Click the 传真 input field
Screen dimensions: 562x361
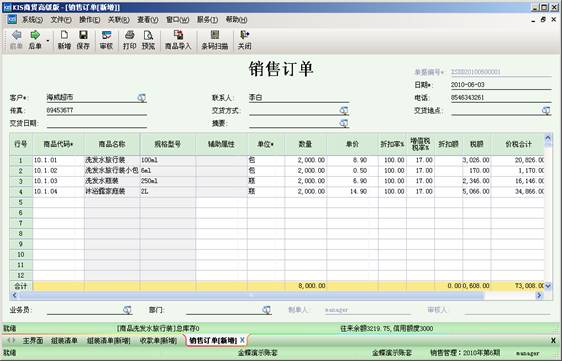[x=97, y=110]
